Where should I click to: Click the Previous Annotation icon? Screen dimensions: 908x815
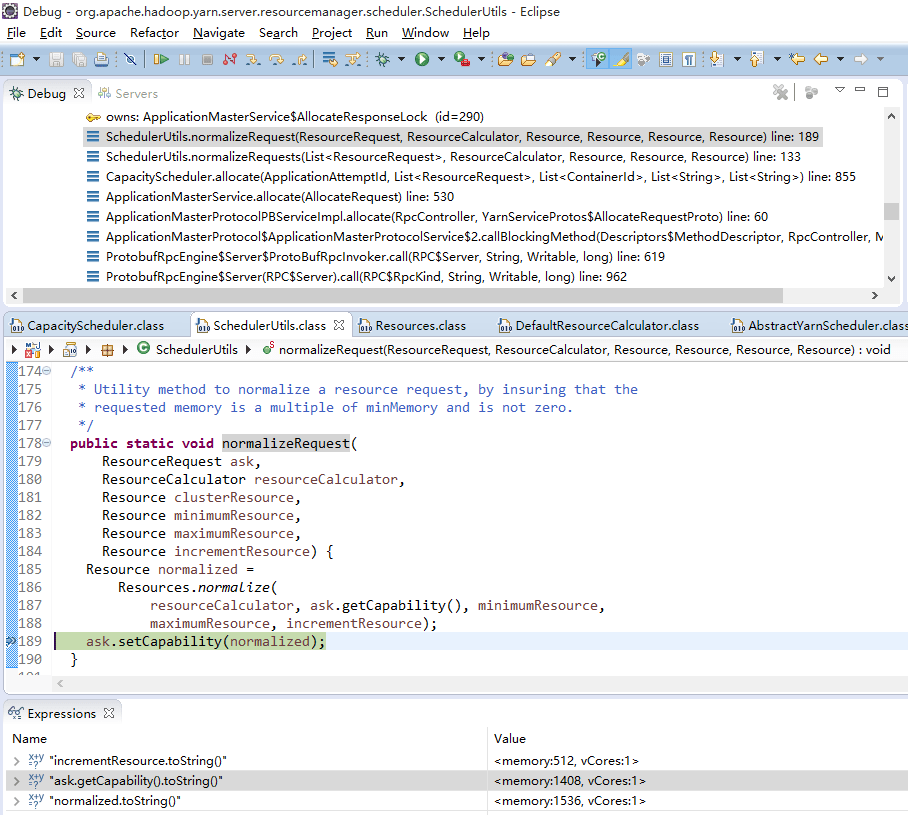756,59
